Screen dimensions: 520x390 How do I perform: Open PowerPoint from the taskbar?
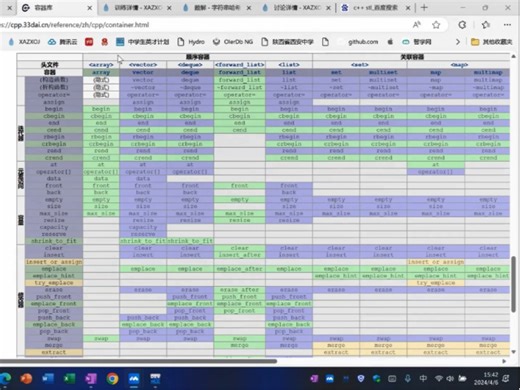point(26,378)
